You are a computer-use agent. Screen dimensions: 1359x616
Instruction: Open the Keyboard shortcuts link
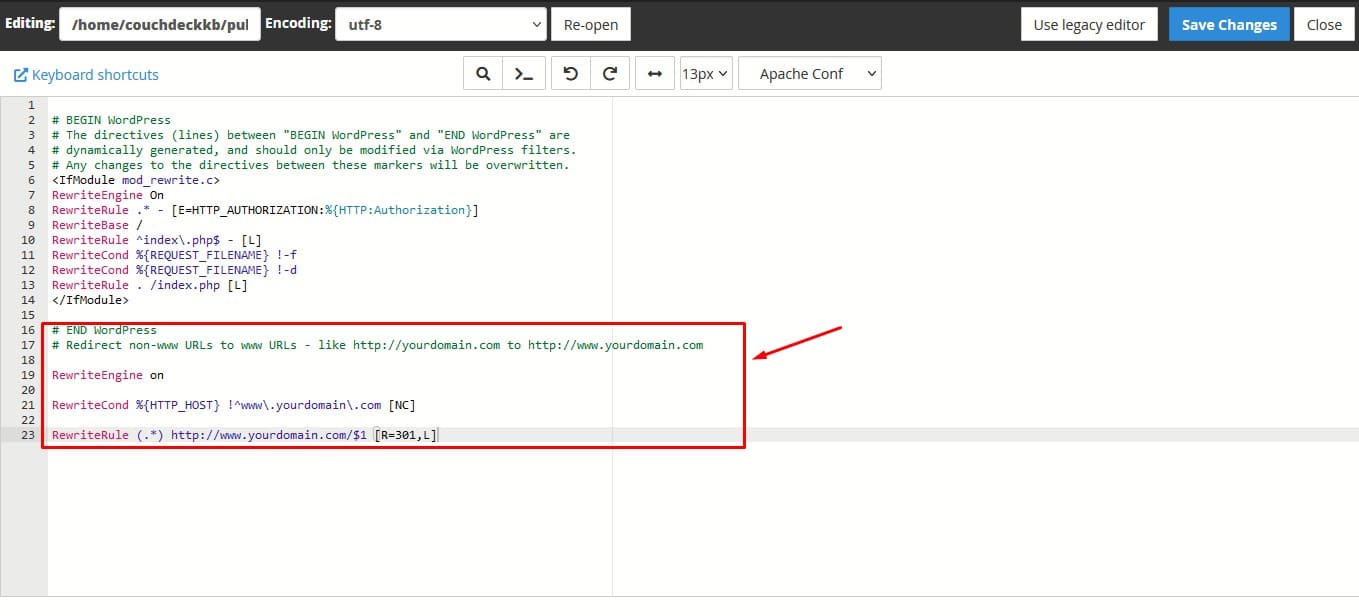click(x=94, y=74)
